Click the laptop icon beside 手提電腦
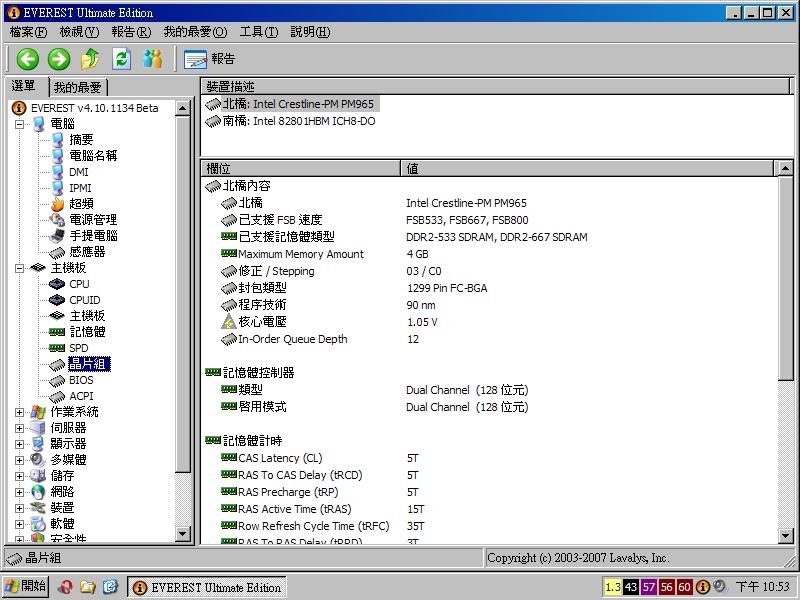Image resolution: width=800 pixels, height=600 pixels. pos(57,236)
